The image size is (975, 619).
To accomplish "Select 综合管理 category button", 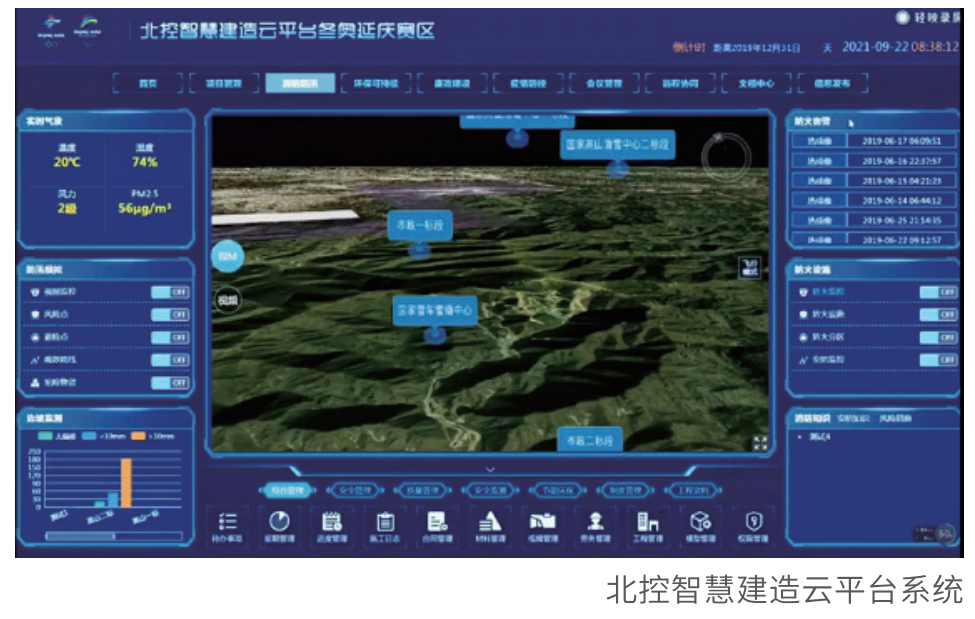I will [287, 490].
